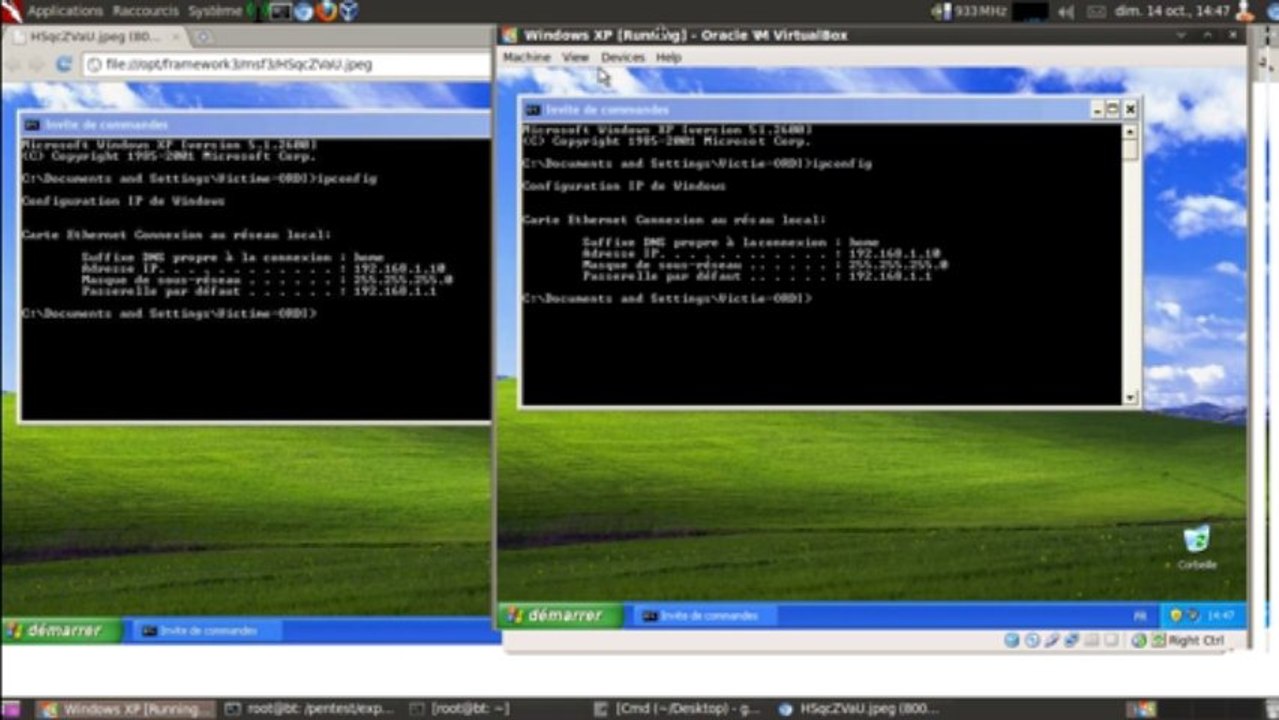Click Invite de commandes on the VM taskbar

pos(704,616)
